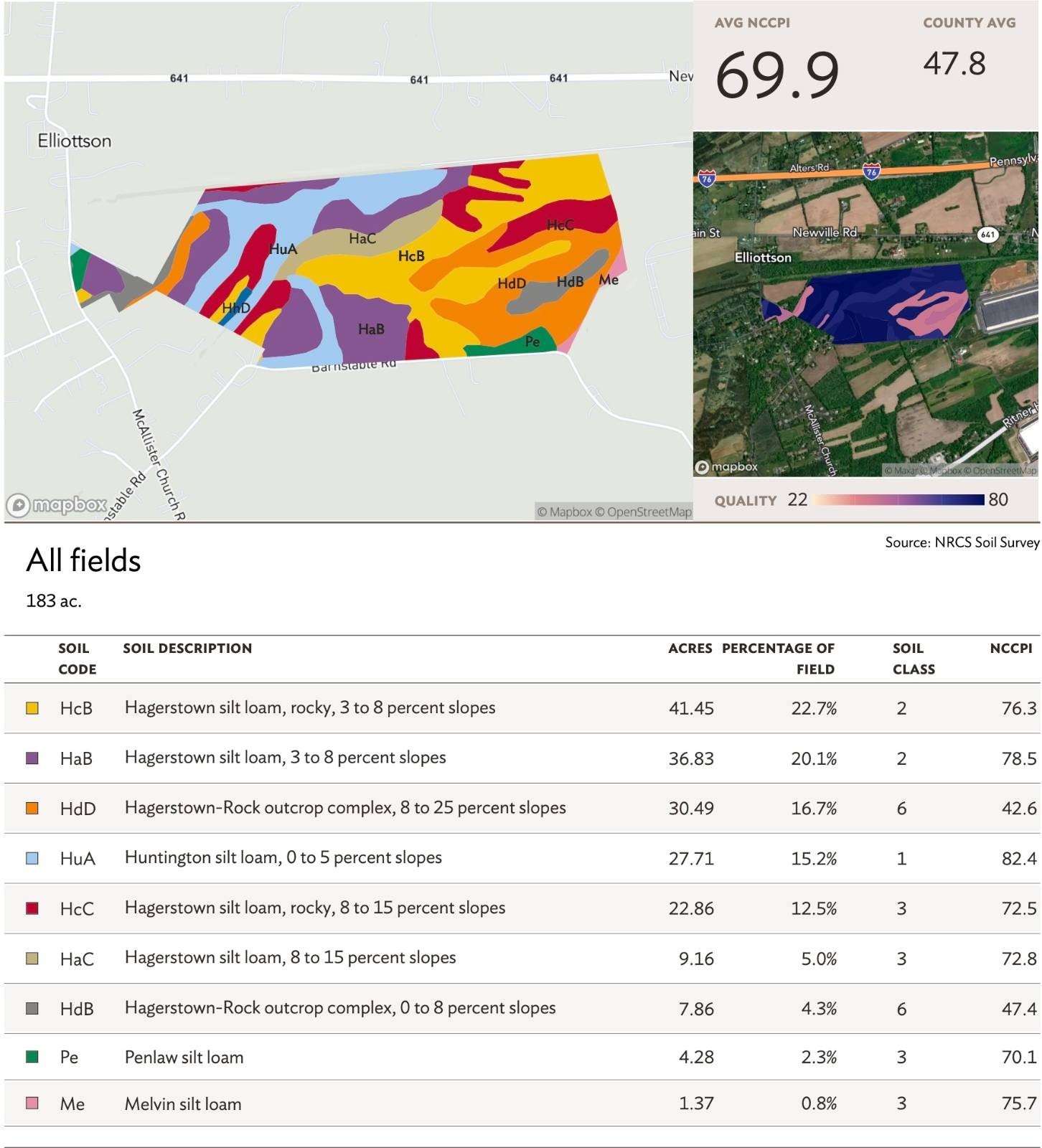The width and height of the screenshot is (1042, 1148).
Task: Click the HuA label on the soil map
Action: tap(283, 249)
